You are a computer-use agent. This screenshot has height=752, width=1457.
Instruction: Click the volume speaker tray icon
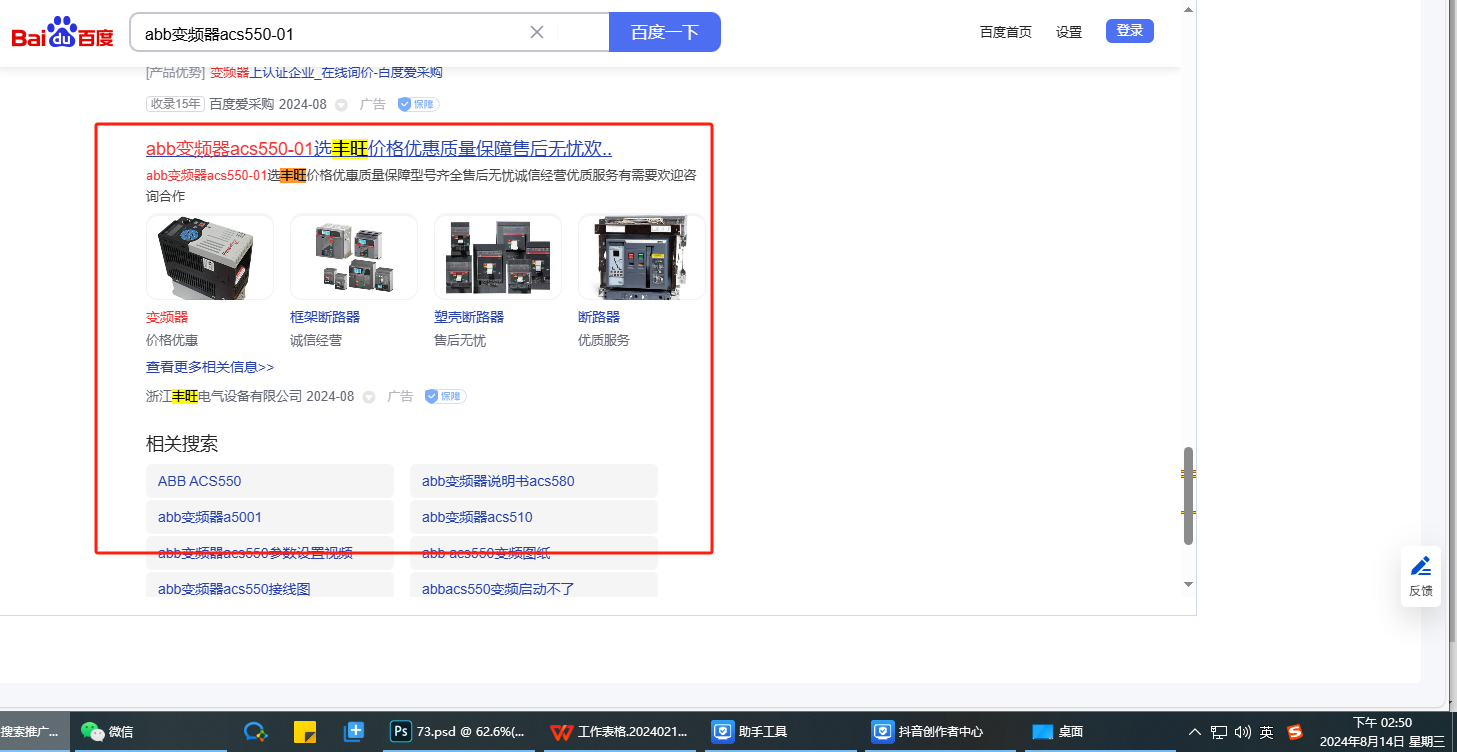(1243, 731)
